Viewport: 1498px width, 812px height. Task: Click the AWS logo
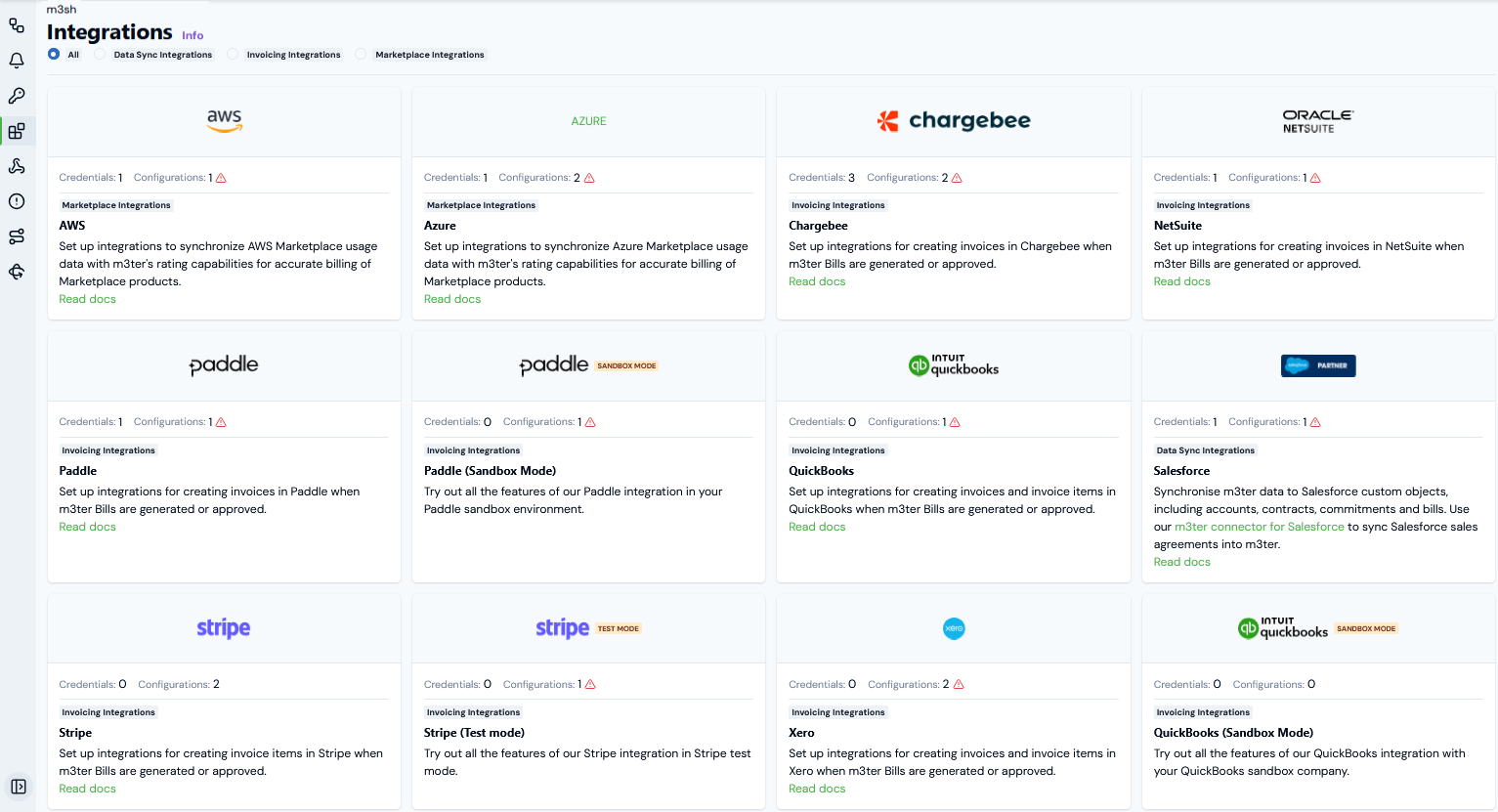[225, 121]
